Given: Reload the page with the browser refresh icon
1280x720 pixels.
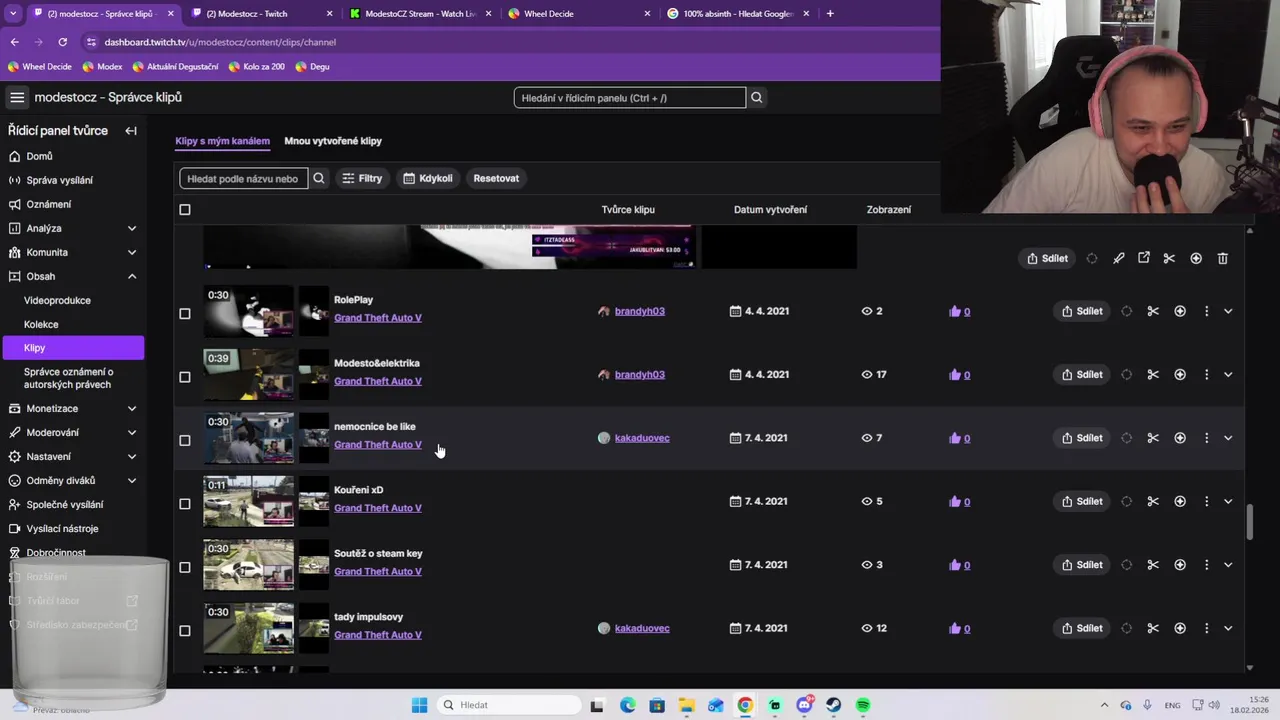Looking at the screenshot, I should 62,42.
